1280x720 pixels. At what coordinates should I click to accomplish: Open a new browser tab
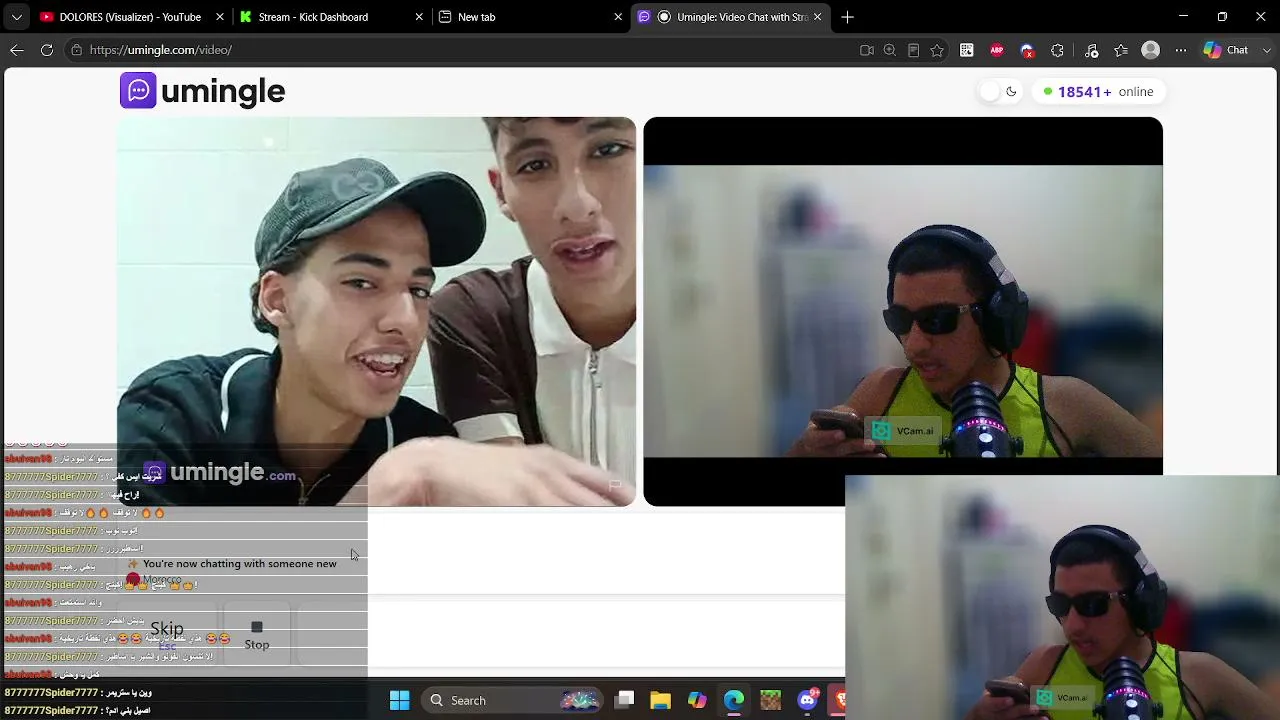[x=848, y=17]
